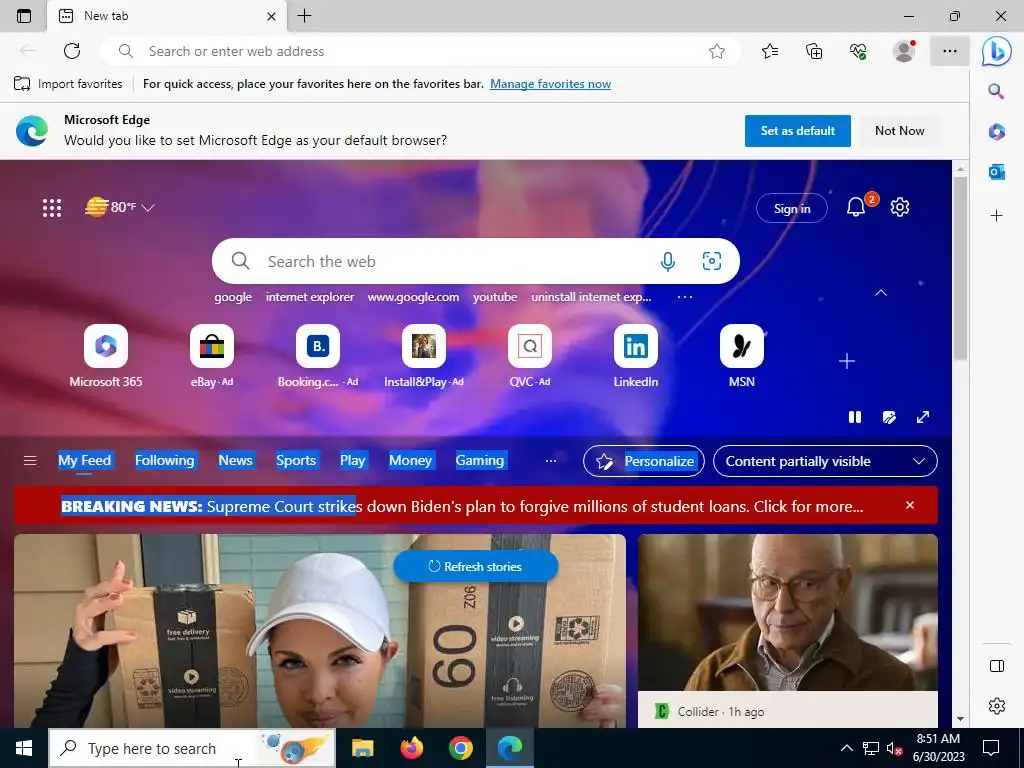Open the Install&Play quick link

pyautogui.click(x=424, y=357)
